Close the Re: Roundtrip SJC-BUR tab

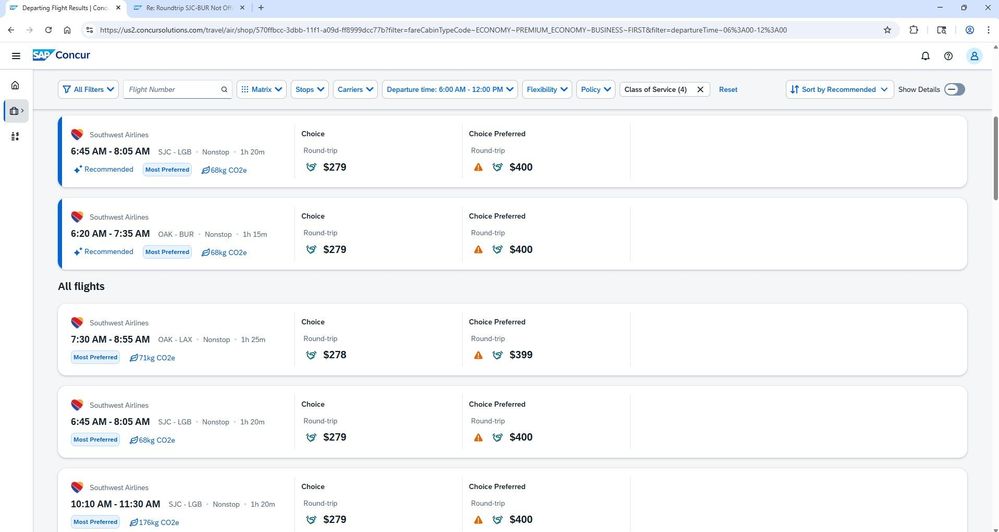pos(242,8)
